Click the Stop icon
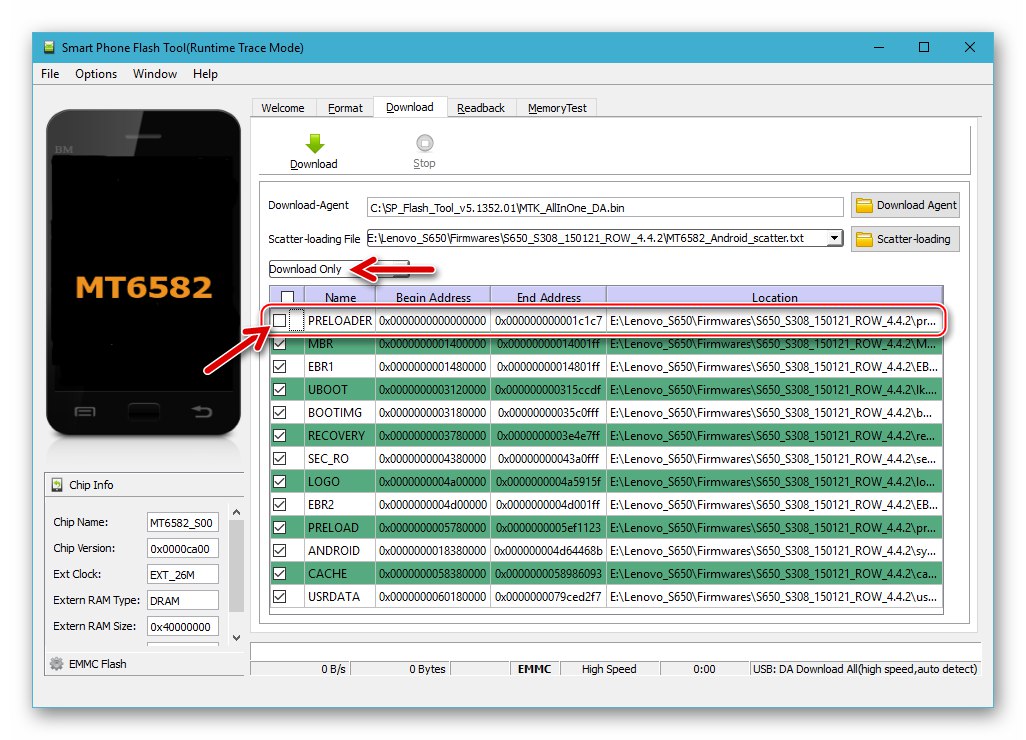 point(424,142)
